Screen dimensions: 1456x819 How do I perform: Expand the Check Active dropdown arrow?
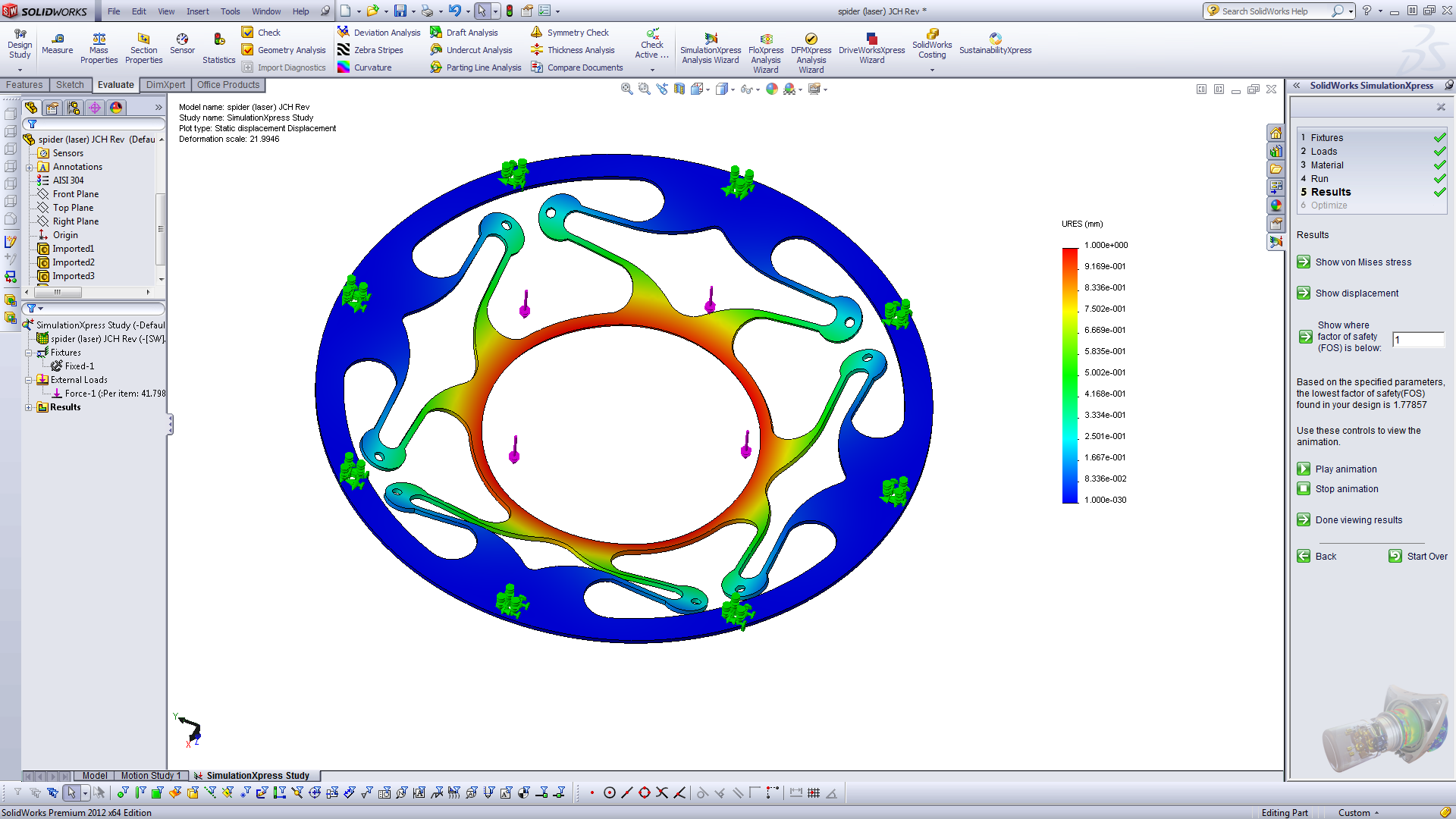click(652, 70)
